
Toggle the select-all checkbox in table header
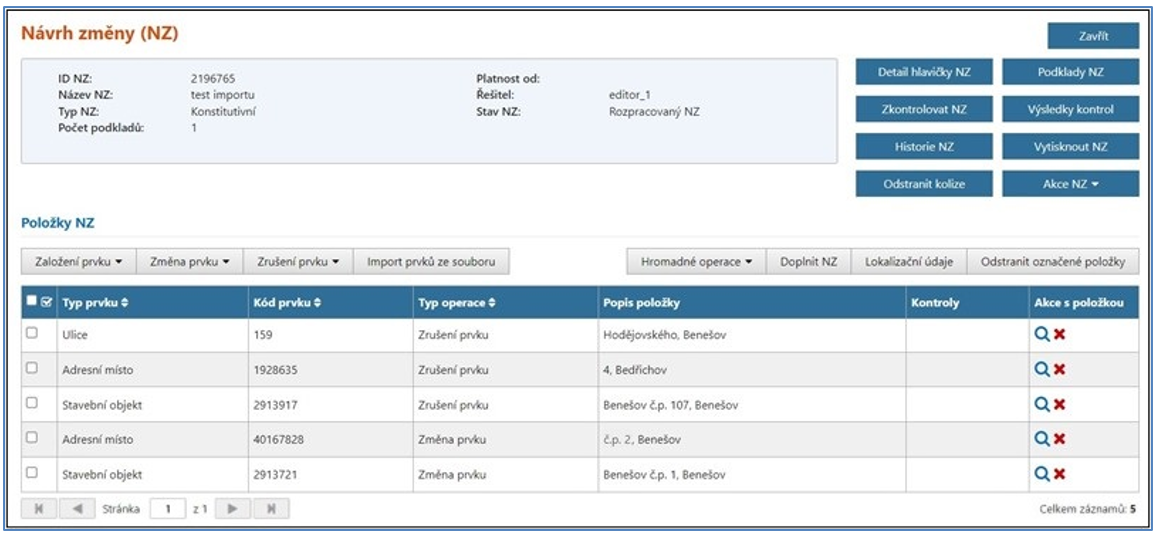pos(32,302)
